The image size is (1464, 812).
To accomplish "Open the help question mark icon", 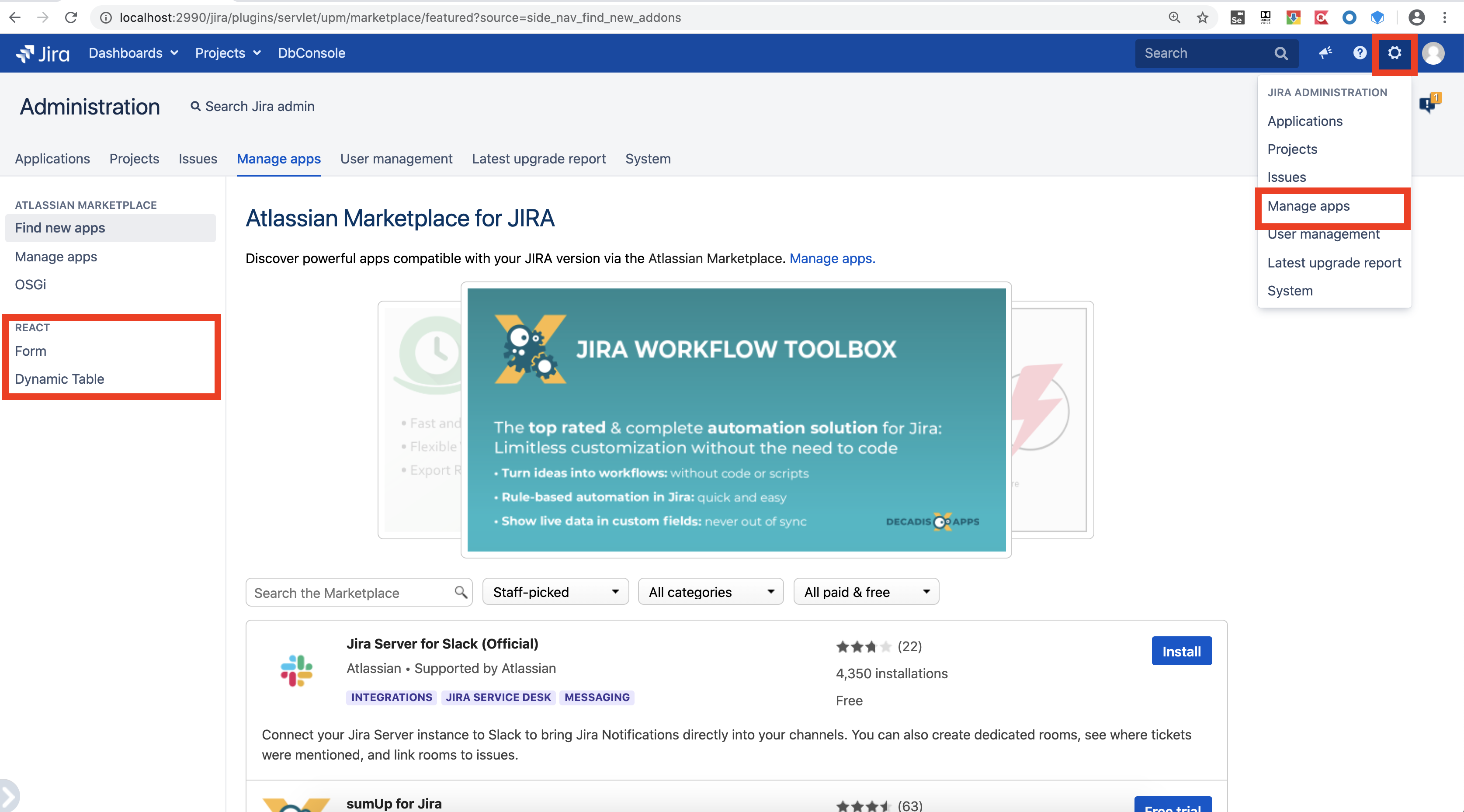I will click(x=1360, y=53).
